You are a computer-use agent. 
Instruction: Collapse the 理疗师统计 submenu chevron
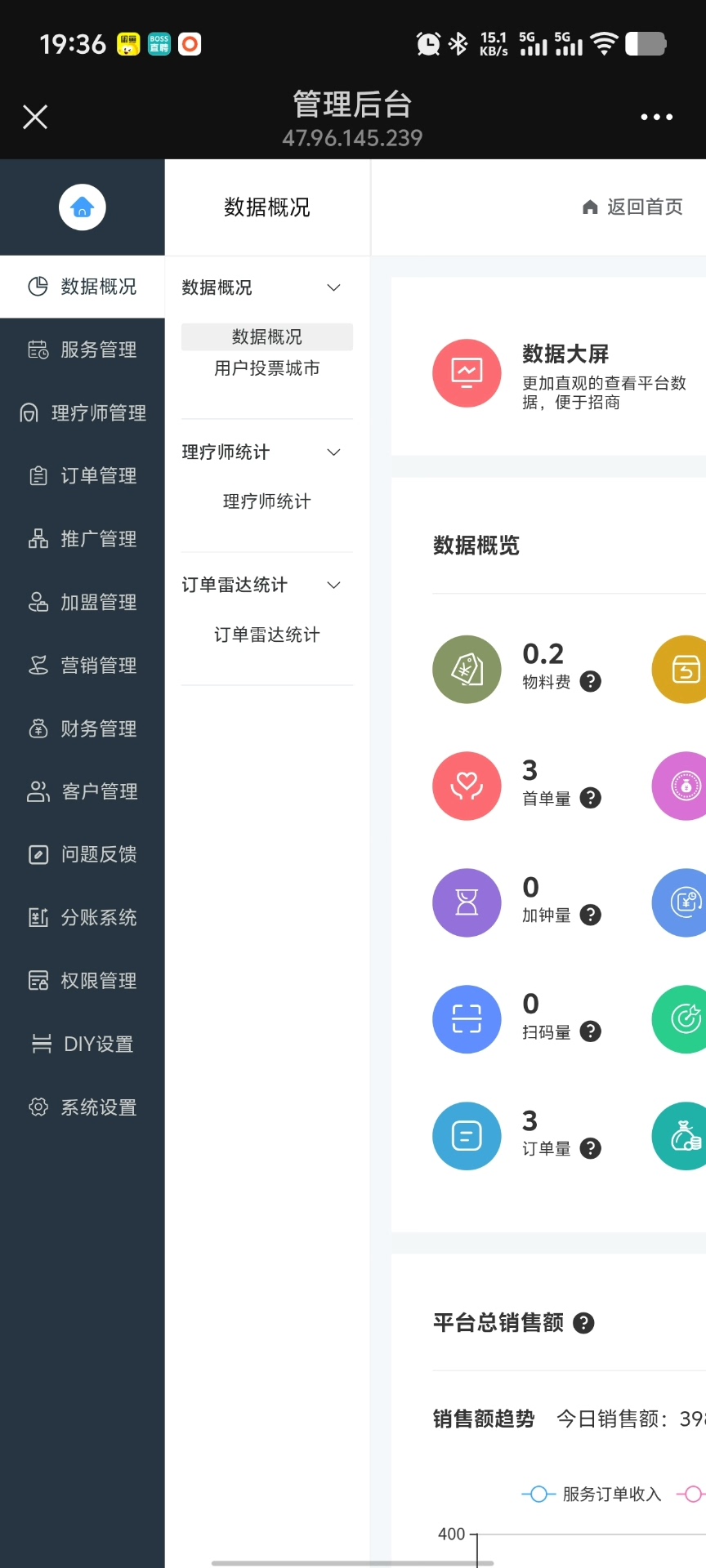pyautogui.click(x=333, y=452)
